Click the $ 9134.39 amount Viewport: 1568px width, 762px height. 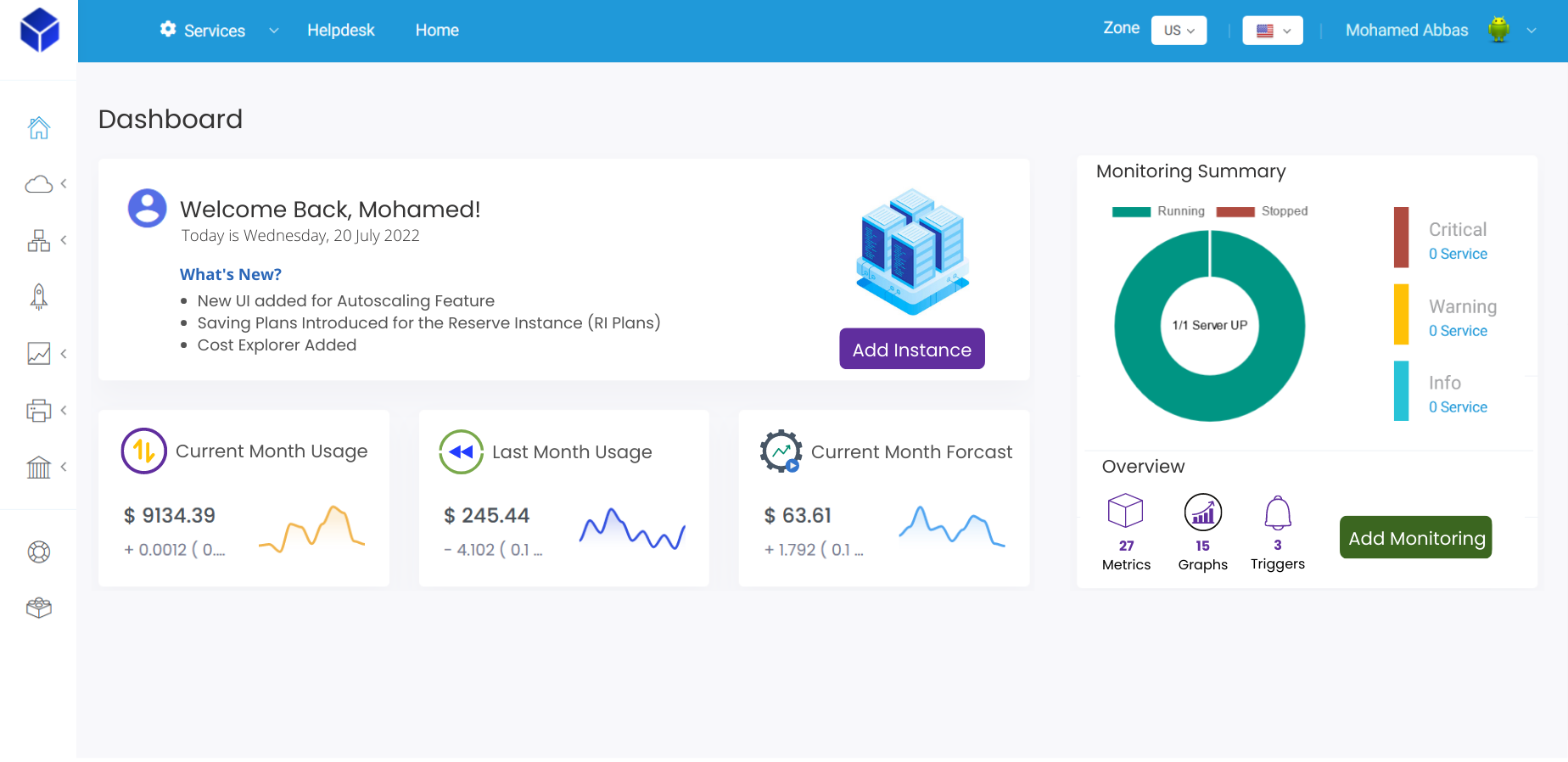pos(170,515)
